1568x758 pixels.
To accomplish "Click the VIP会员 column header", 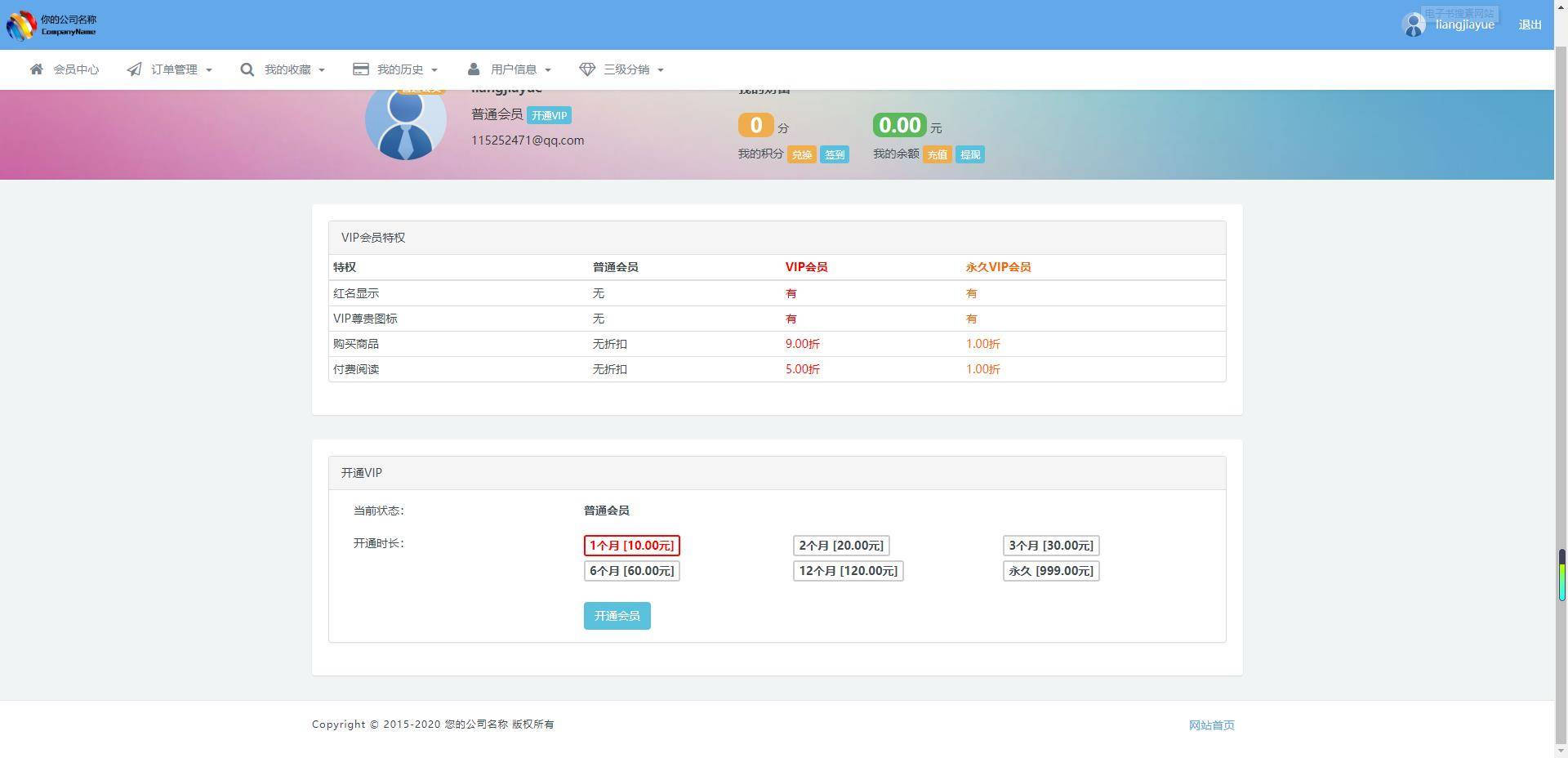I will pos(806,267).
